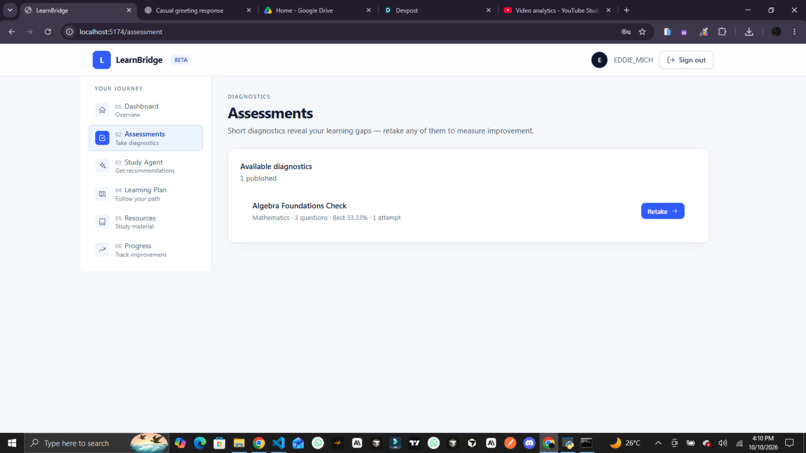Open the browser downloads icon

[749, 32]
